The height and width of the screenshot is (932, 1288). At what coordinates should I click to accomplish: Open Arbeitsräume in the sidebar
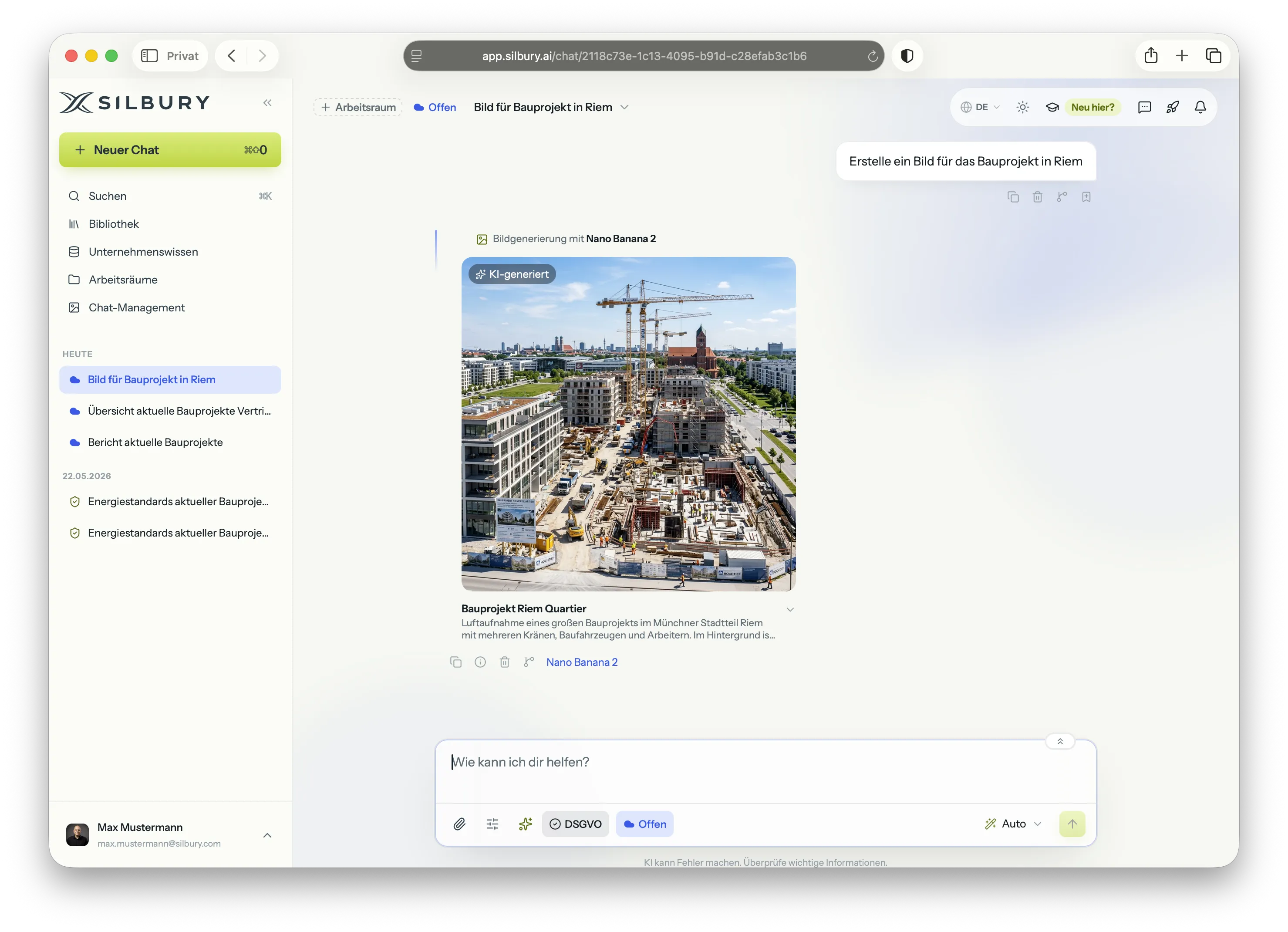coord(170,280)
